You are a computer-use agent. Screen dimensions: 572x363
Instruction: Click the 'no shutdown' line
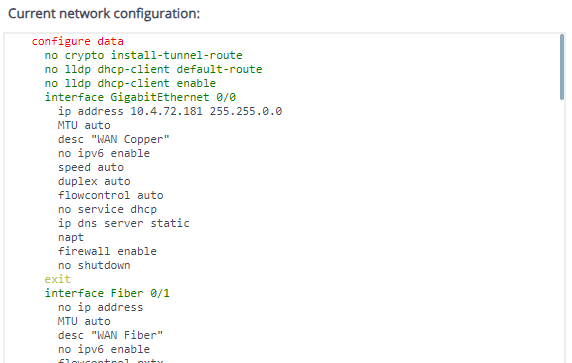94,265
